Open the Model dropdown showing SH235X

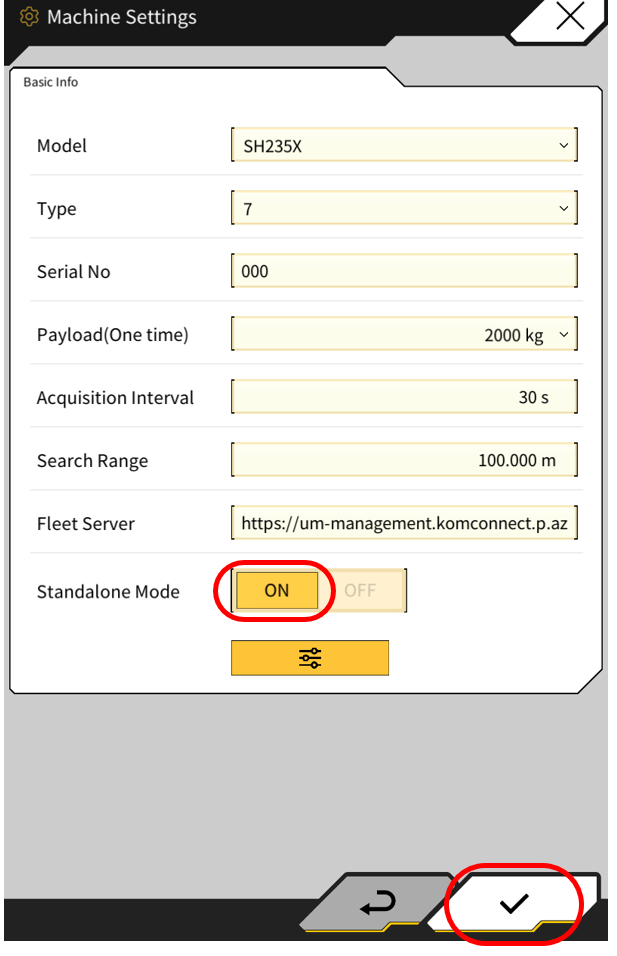(404, 146)
